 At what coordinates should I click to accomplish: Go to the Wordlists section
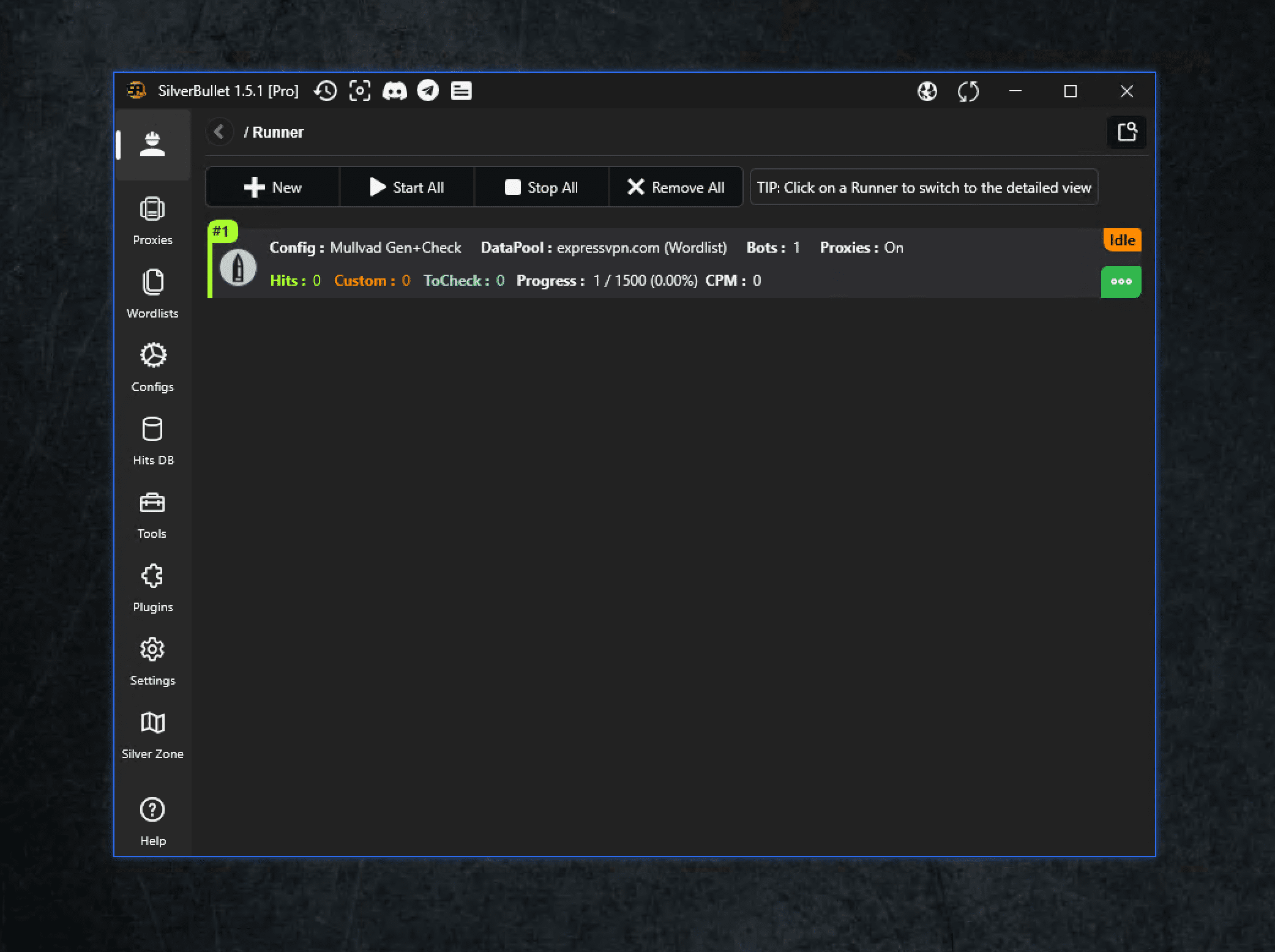(152, 294)
